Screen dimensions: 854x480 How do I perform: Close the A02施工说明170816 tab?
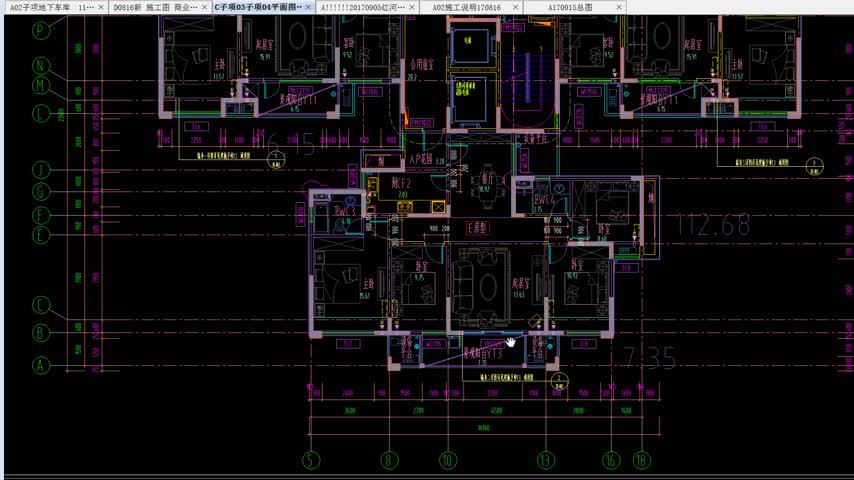click(x=517, y=7)
